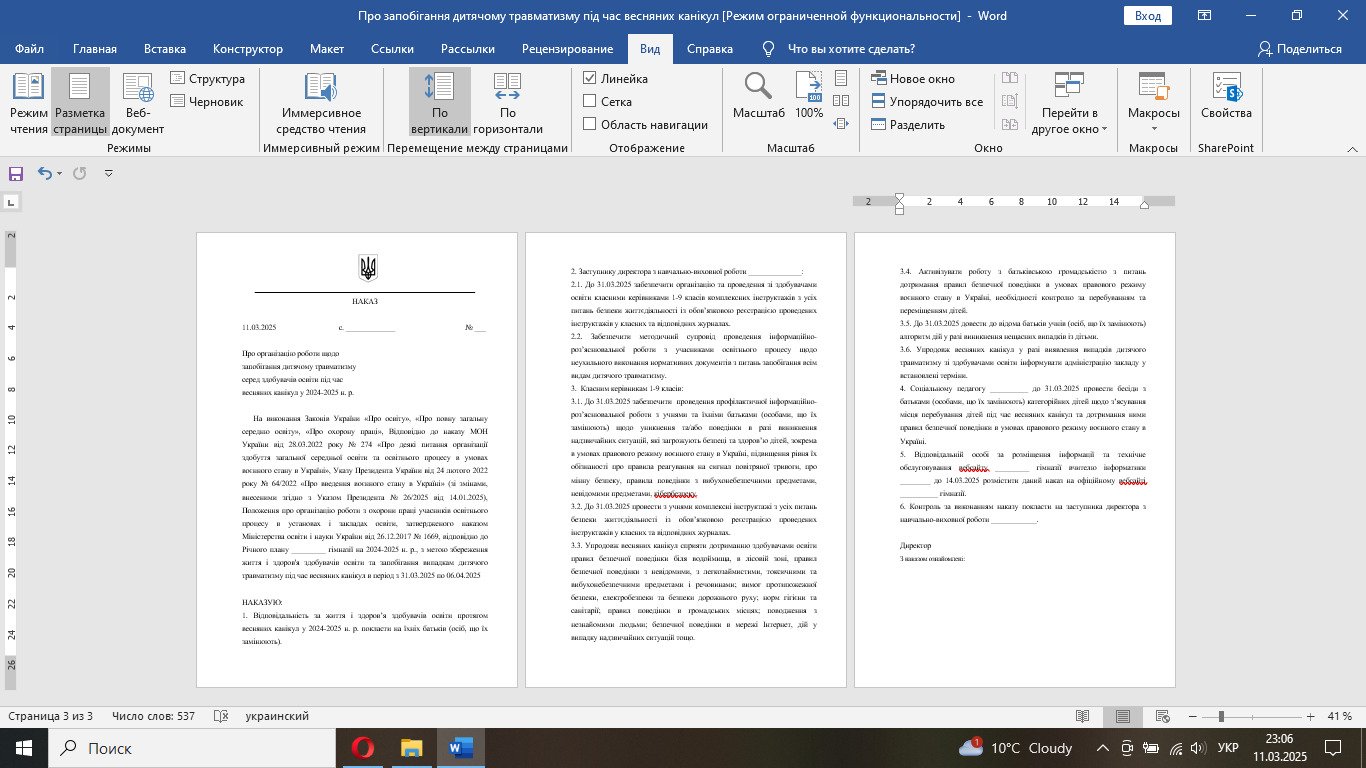Set zoom to 100%

tap(809, 96)
